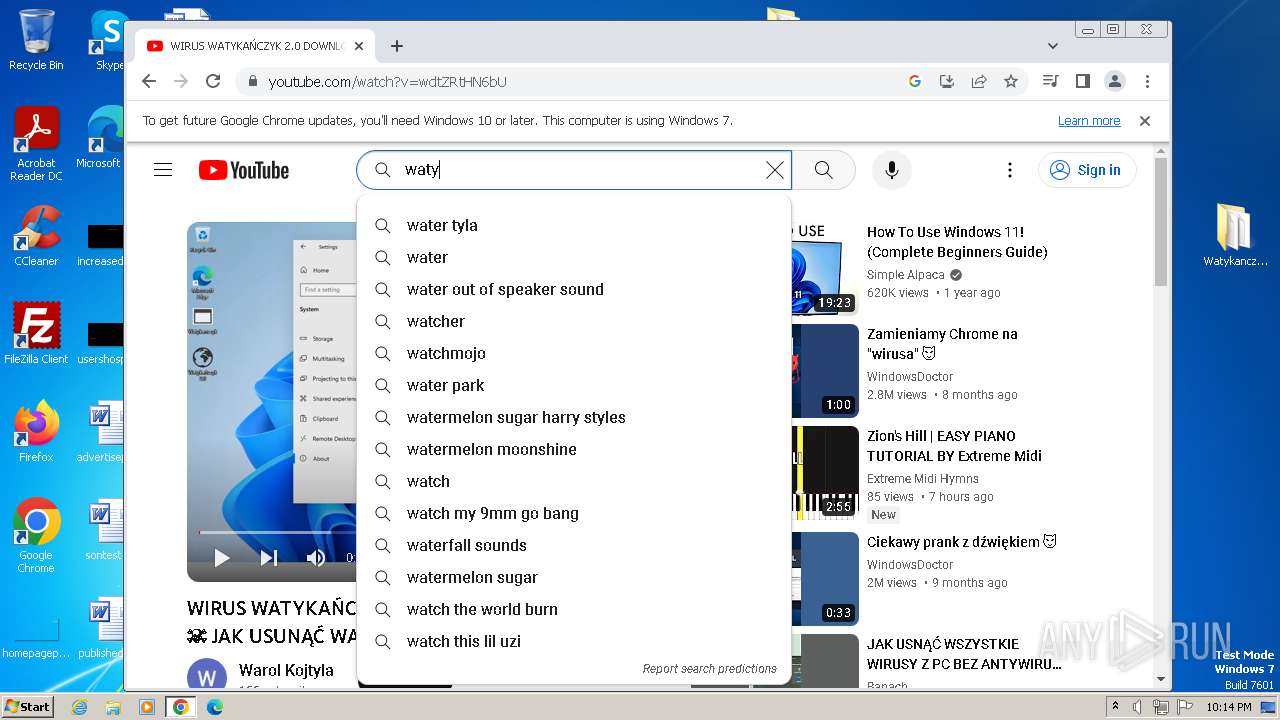Launch Internet Explorer from taskbar
1280x720 pixels.
click(x=79, y=707)
